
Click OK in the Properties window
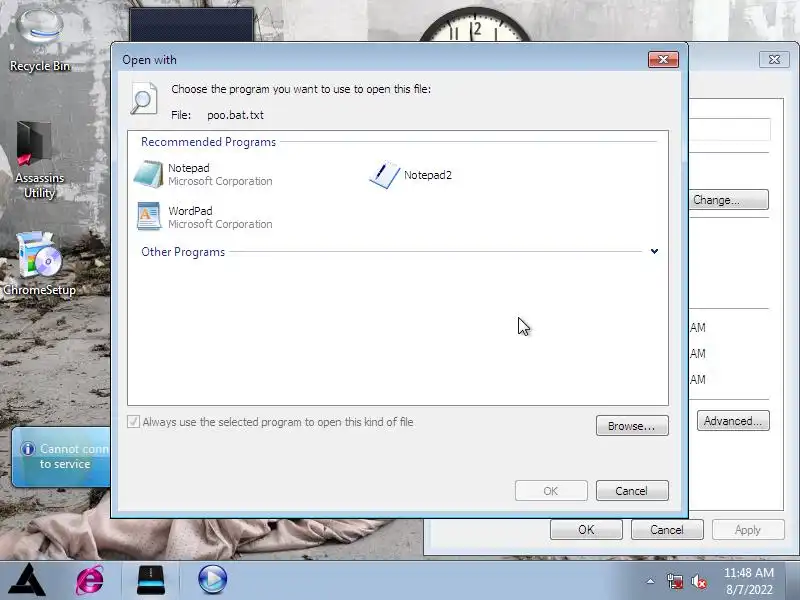tap(586, 530)
